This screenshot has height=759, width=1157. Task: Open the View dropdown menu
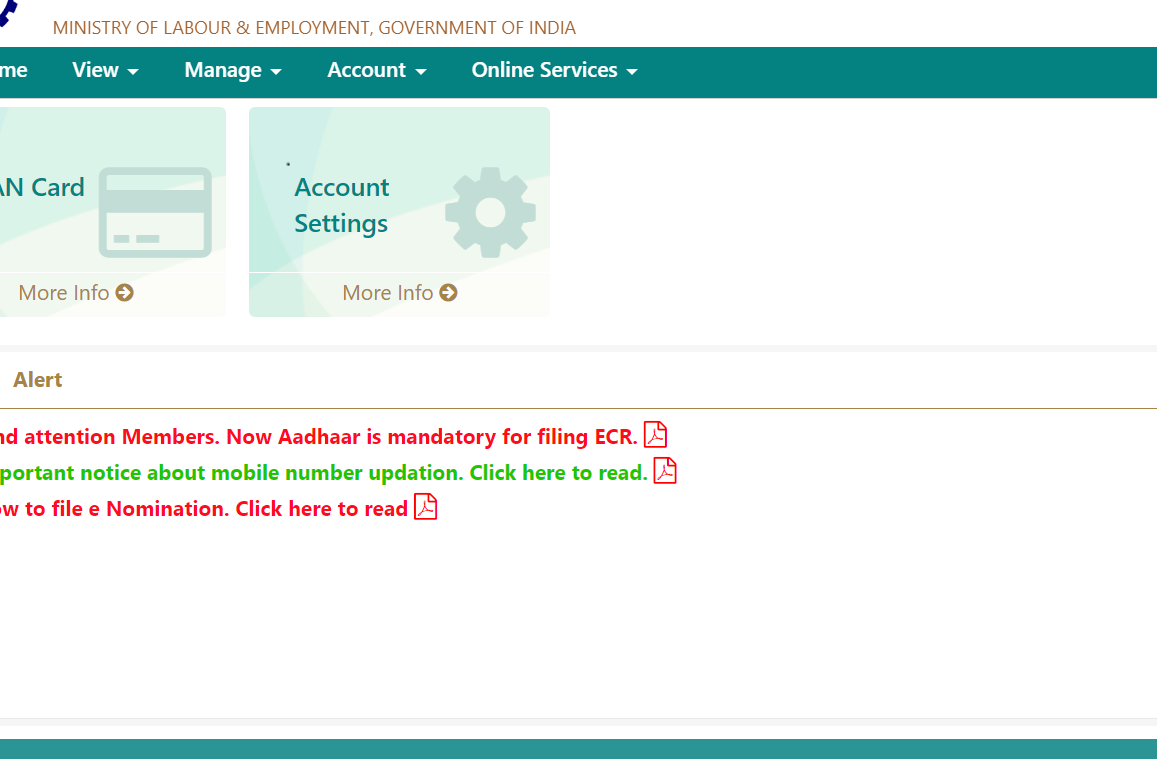pos(105,70)
